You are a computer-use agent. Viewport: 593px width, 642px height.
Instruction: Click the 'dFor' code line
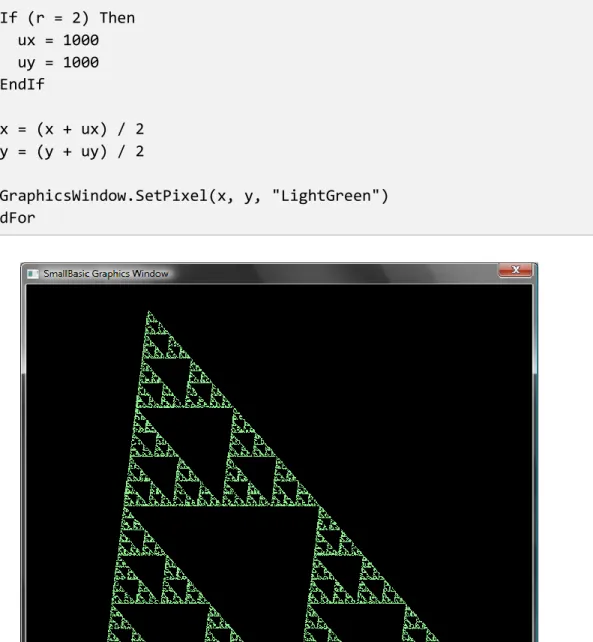click(x=18, y=218)
